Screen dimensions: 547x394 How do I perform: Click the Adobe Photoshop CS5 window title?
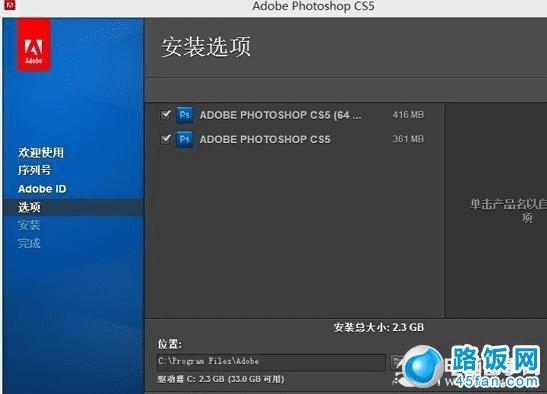point(313,6)
